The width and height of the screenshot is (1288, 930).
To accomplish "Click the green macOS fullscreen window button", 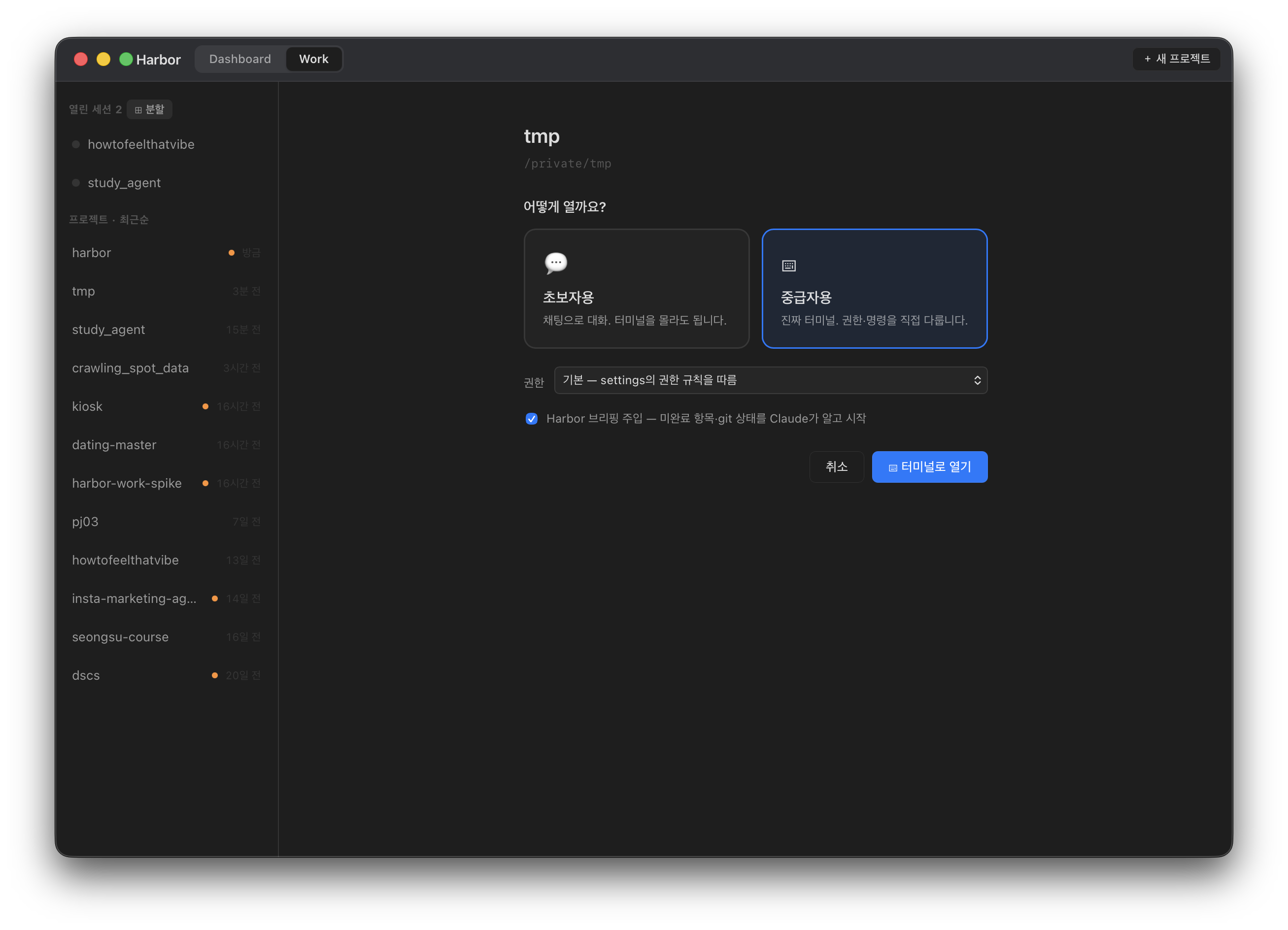I will 126,59.
